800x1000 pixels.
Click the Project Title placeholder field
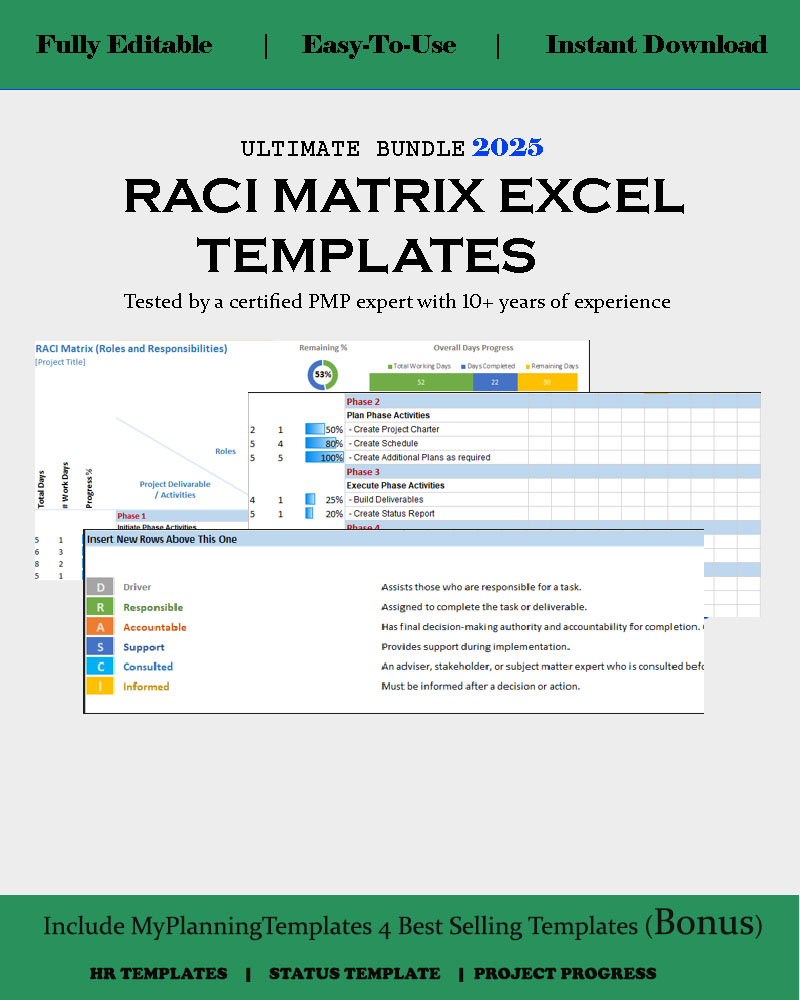(61, 362)
